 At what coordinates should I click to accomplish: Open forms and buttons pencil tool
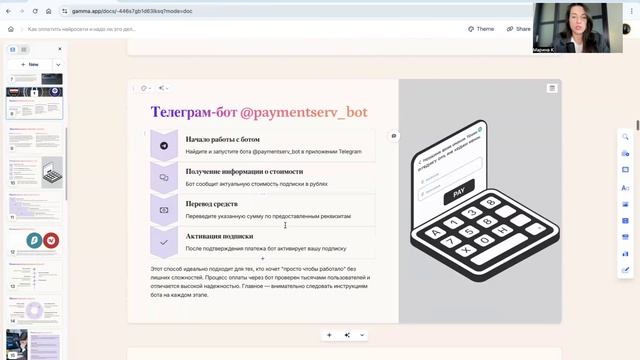pos(625,270)
